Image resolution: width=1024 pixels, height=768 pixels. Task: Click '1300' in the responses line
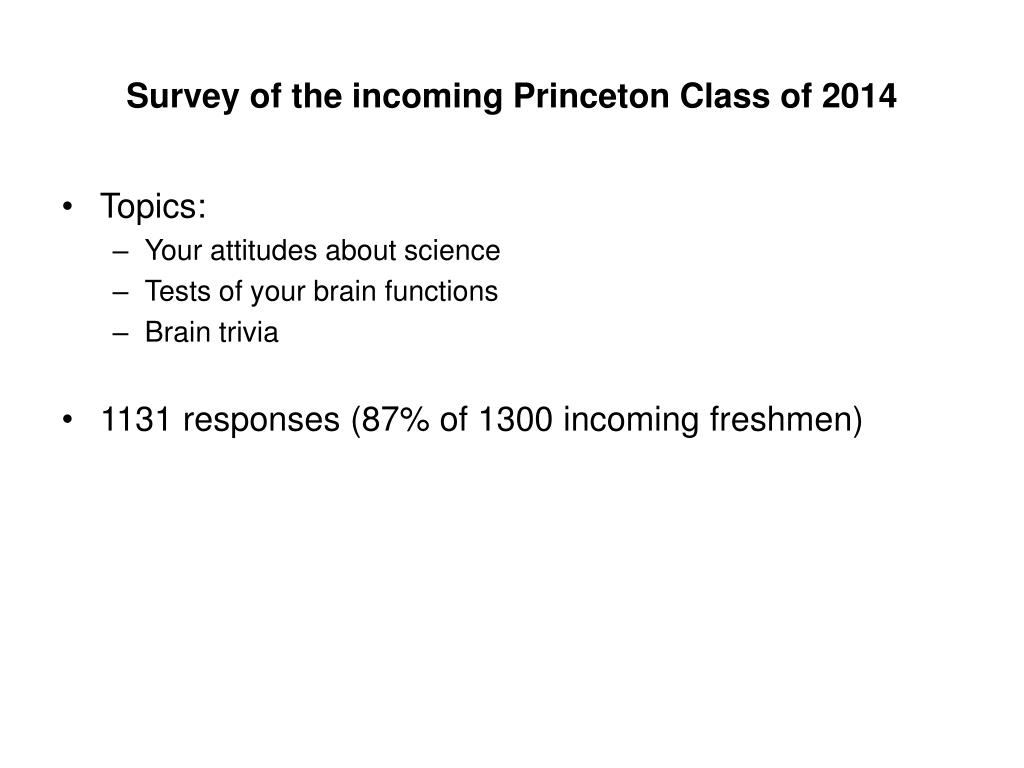(x=515, y=419)
